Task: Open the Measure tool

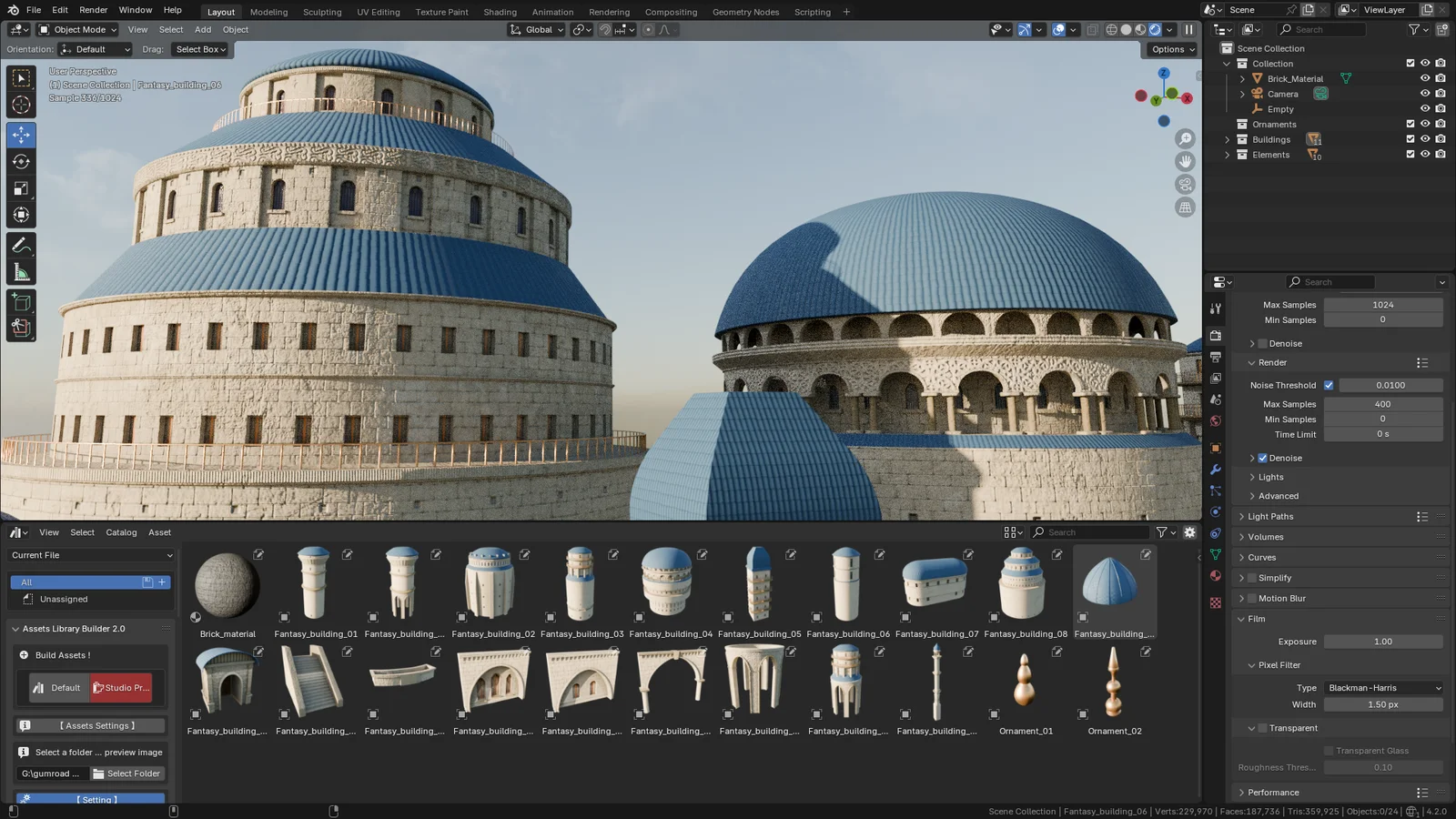Action: pos(21,270)
